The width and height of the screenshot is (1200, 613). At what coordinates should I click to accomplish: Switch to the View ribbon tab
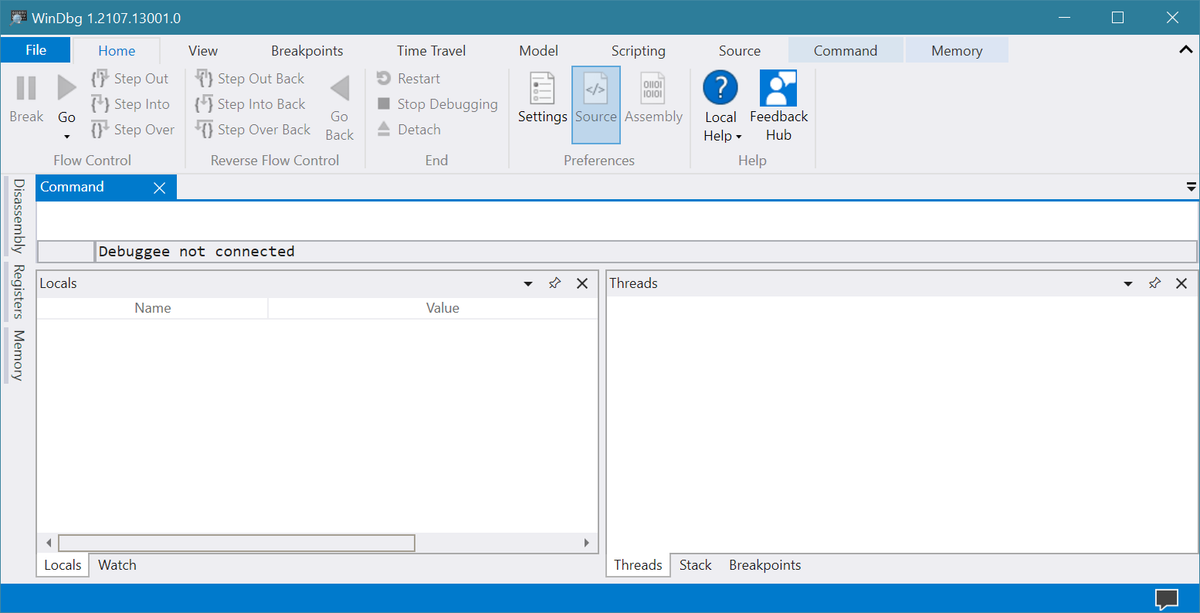203,51
